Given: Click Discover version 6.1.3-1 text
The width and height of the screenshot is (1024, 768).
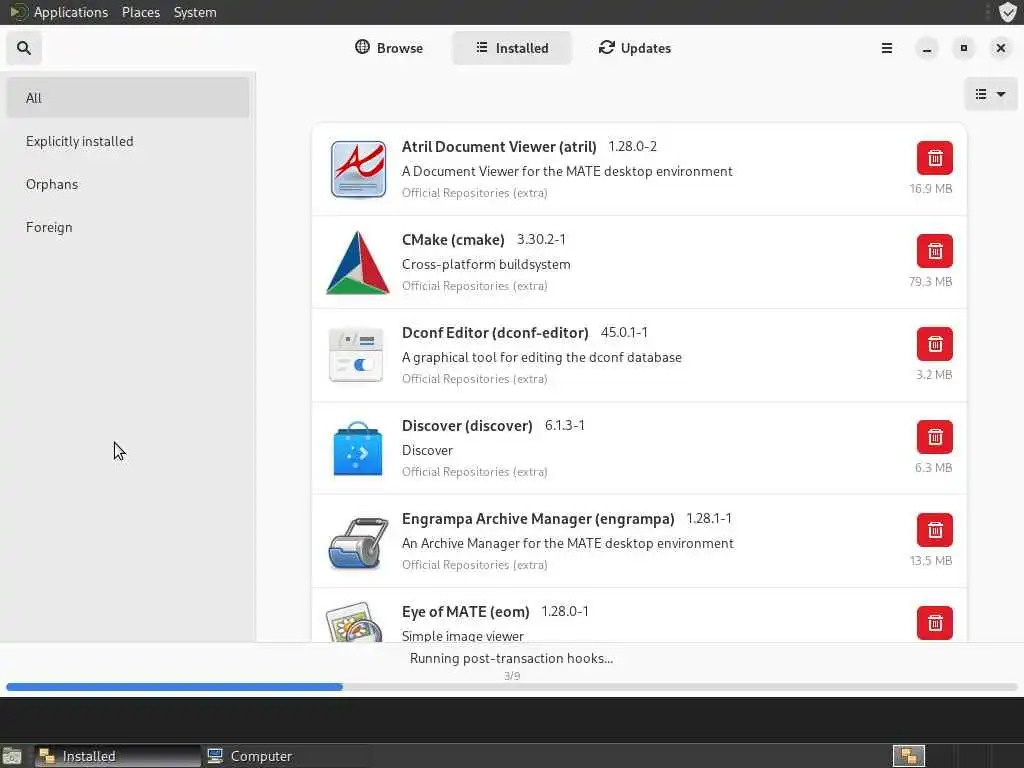Looking at the screenshot, I should pyautogui.click(x=565, y=425).
